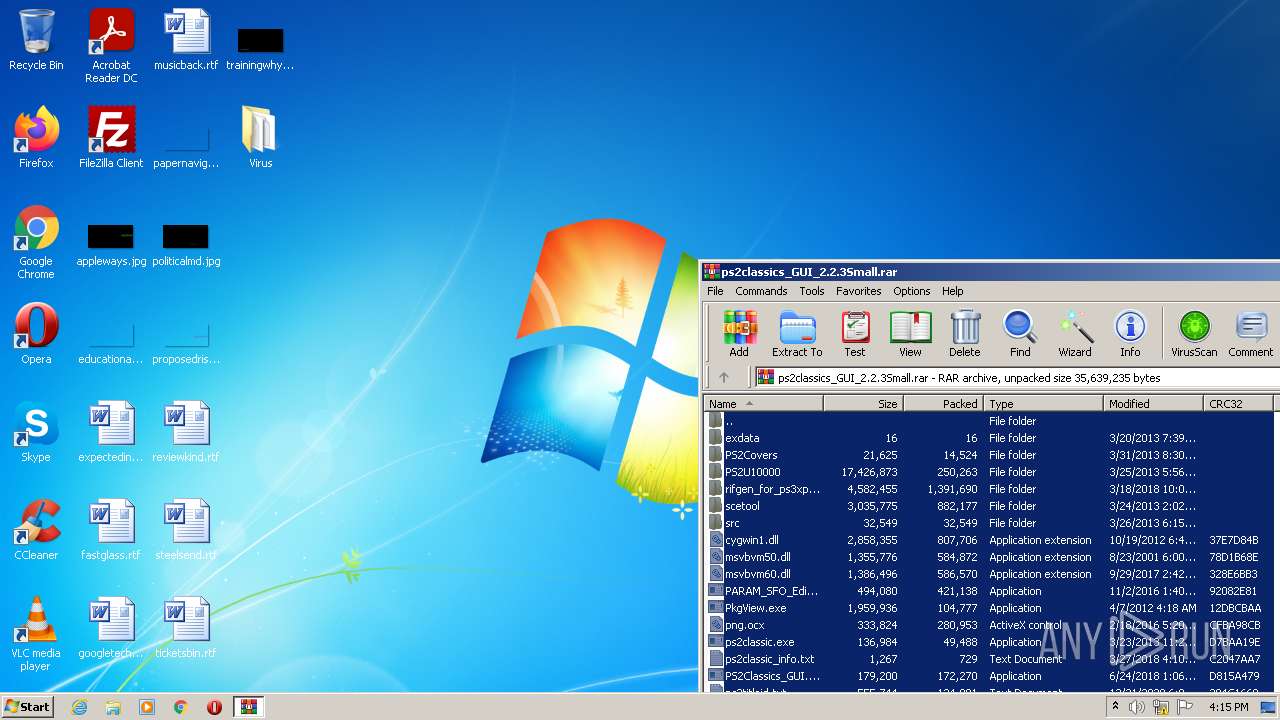
Task: Open the Favorites menu
Action: pos(859,291)
